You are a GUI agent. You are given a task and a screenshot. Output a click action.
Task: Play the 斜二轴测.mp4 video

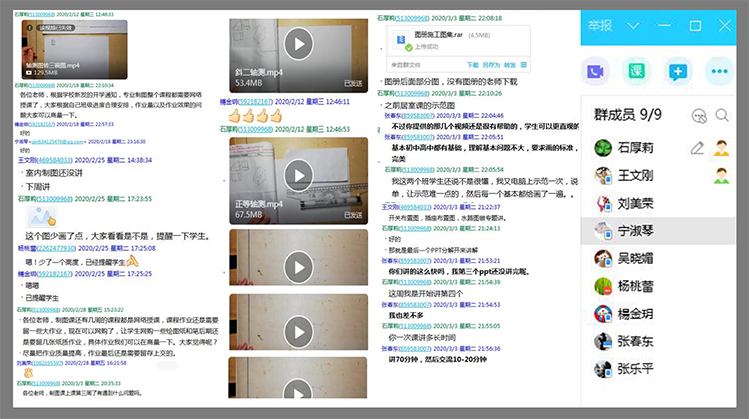pyautogui.click(x=298, y=43)
